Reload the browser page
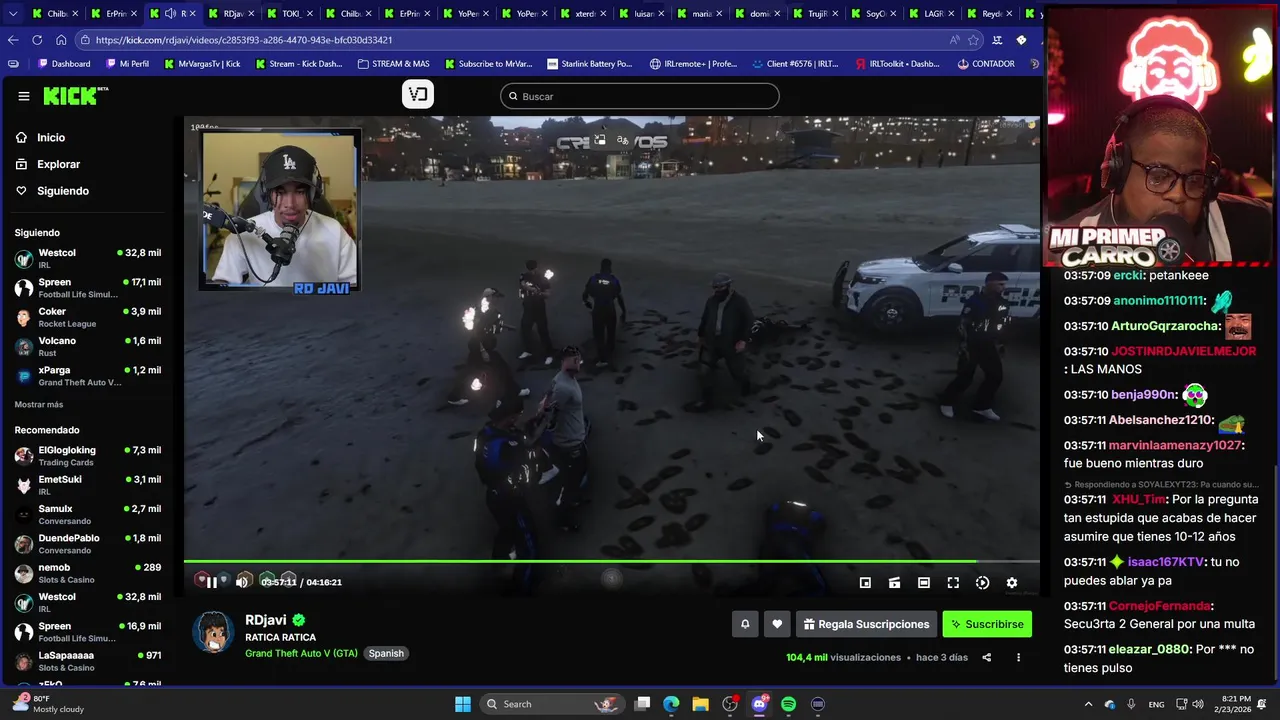Screen dimensions: 1280x720 coord(37,40)
